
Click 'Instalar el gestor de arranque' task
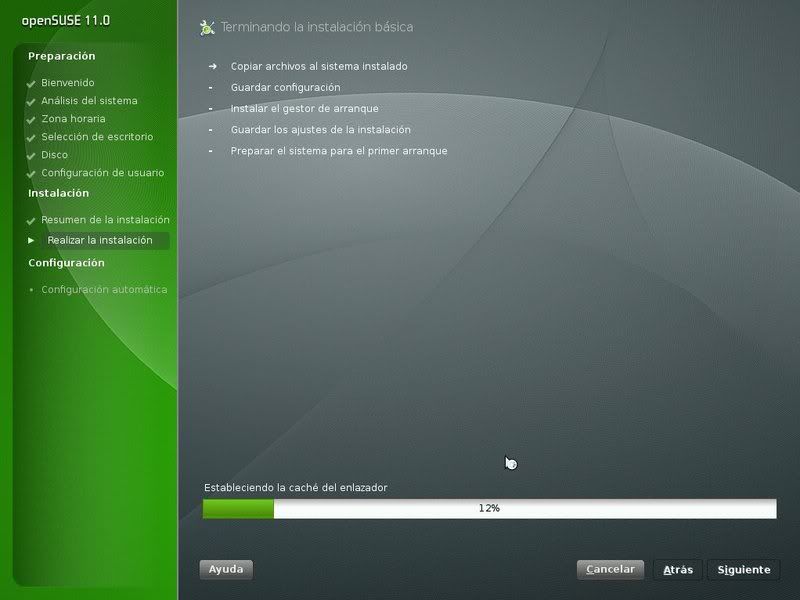click(x=305, y=109)
